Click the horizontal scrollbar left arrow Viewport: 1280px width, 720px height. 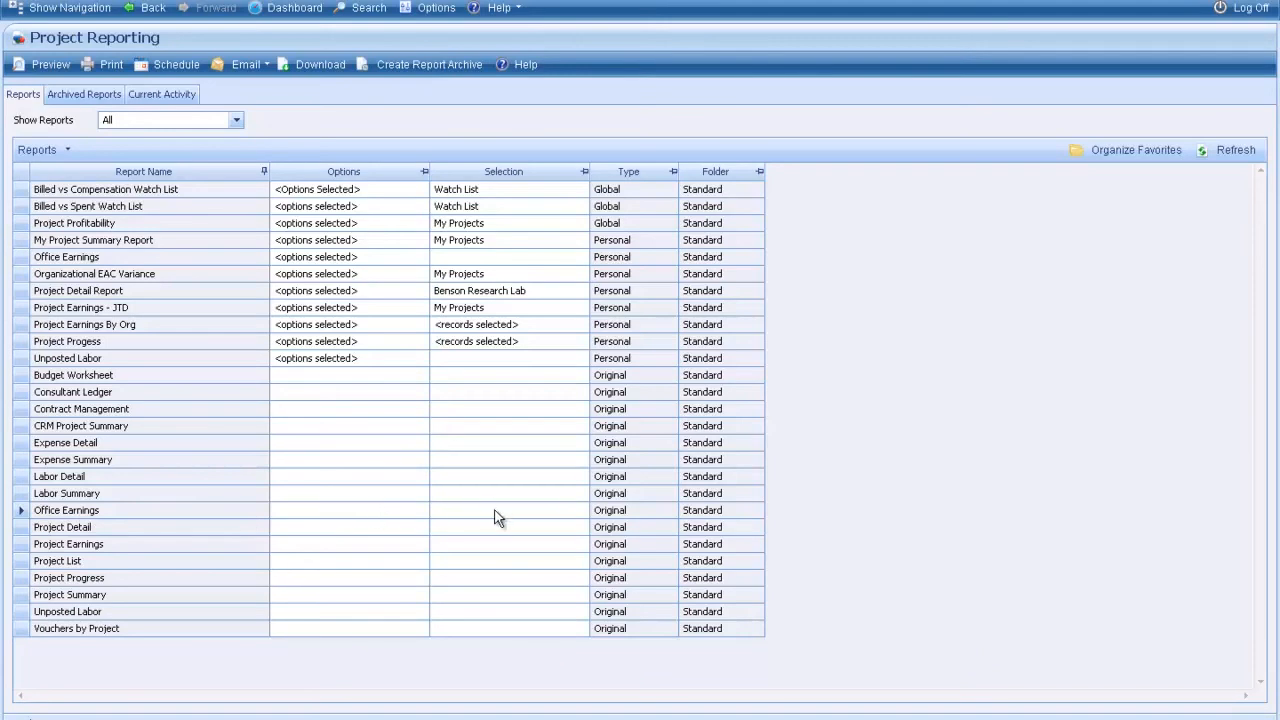pyautogui.click(x=20, y=696)
